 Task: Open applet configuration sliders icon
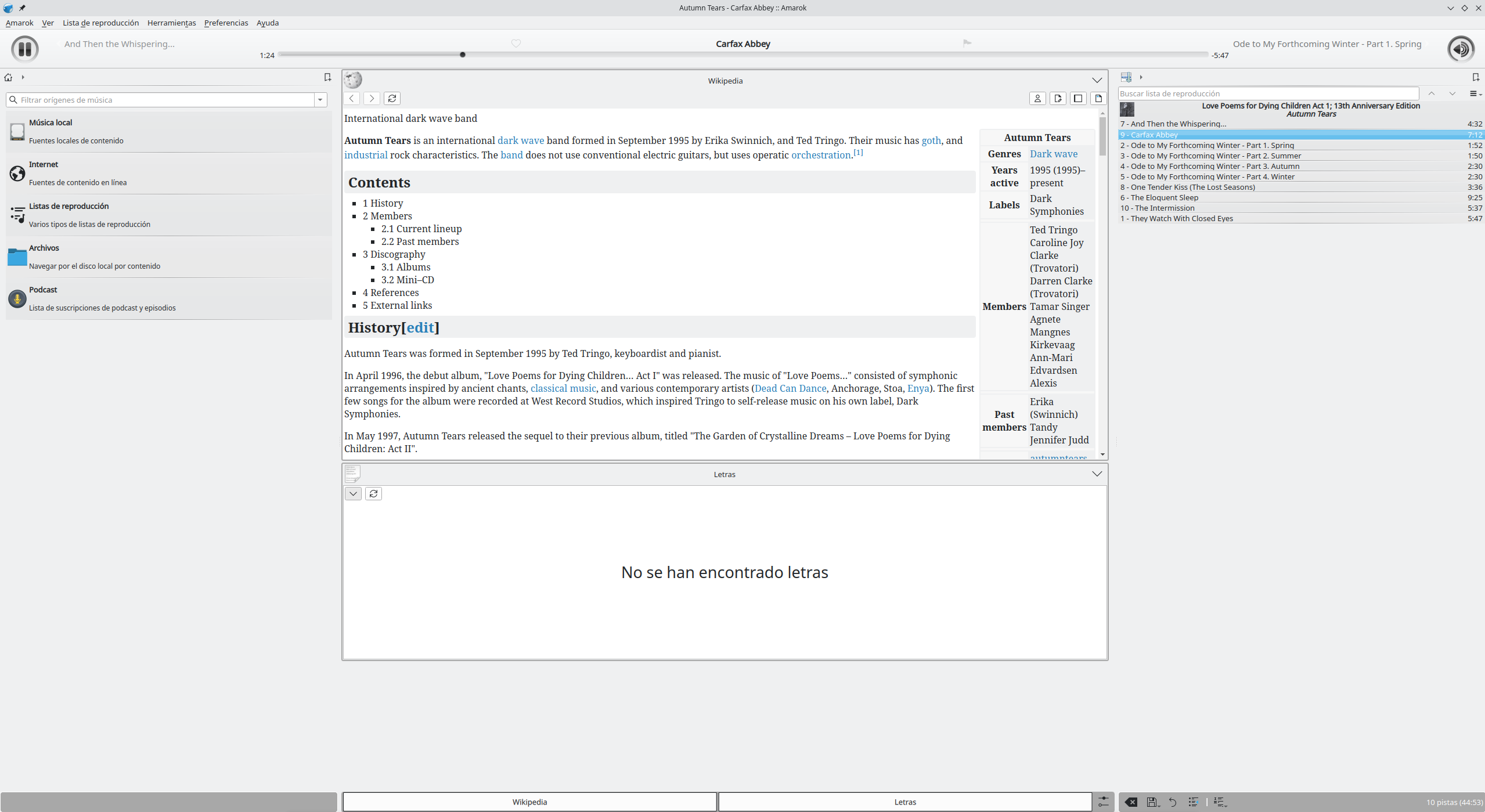(x=1103, y=802)
